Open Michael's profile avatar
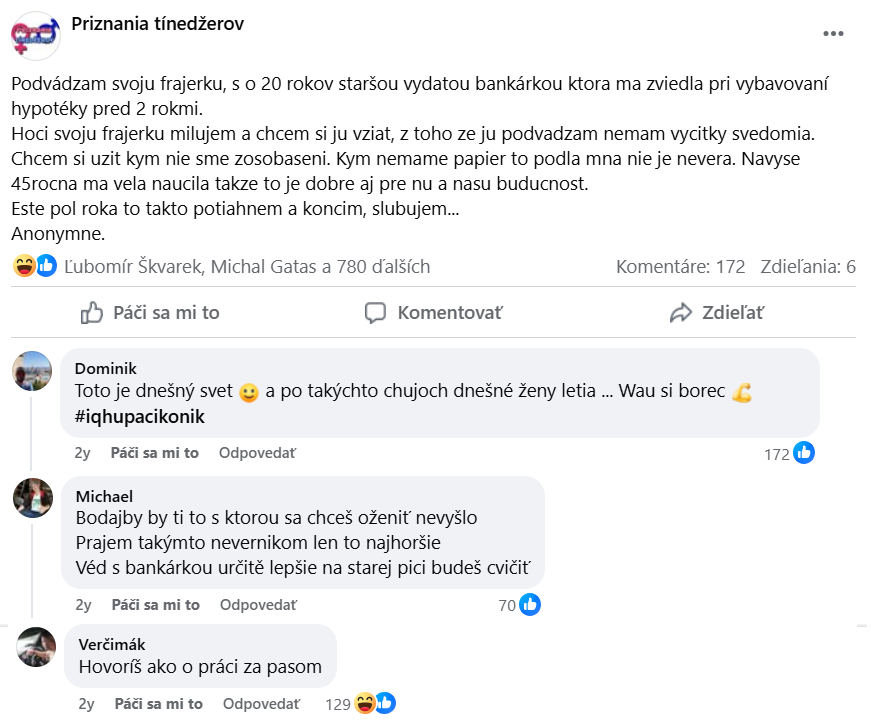This screenshot has height=724, width=871. [x=33, y=497]
